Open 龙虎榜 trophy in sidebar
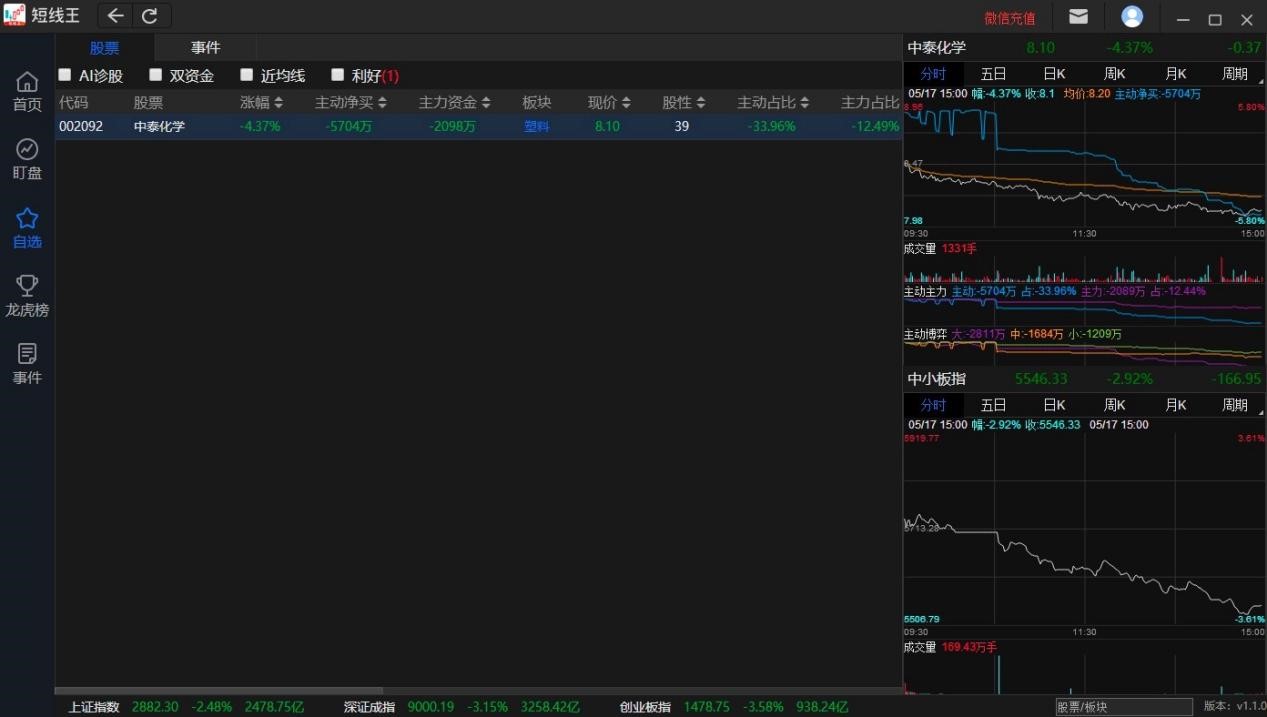The width and height of the screenshot is (1267, 717). [27, 297]
